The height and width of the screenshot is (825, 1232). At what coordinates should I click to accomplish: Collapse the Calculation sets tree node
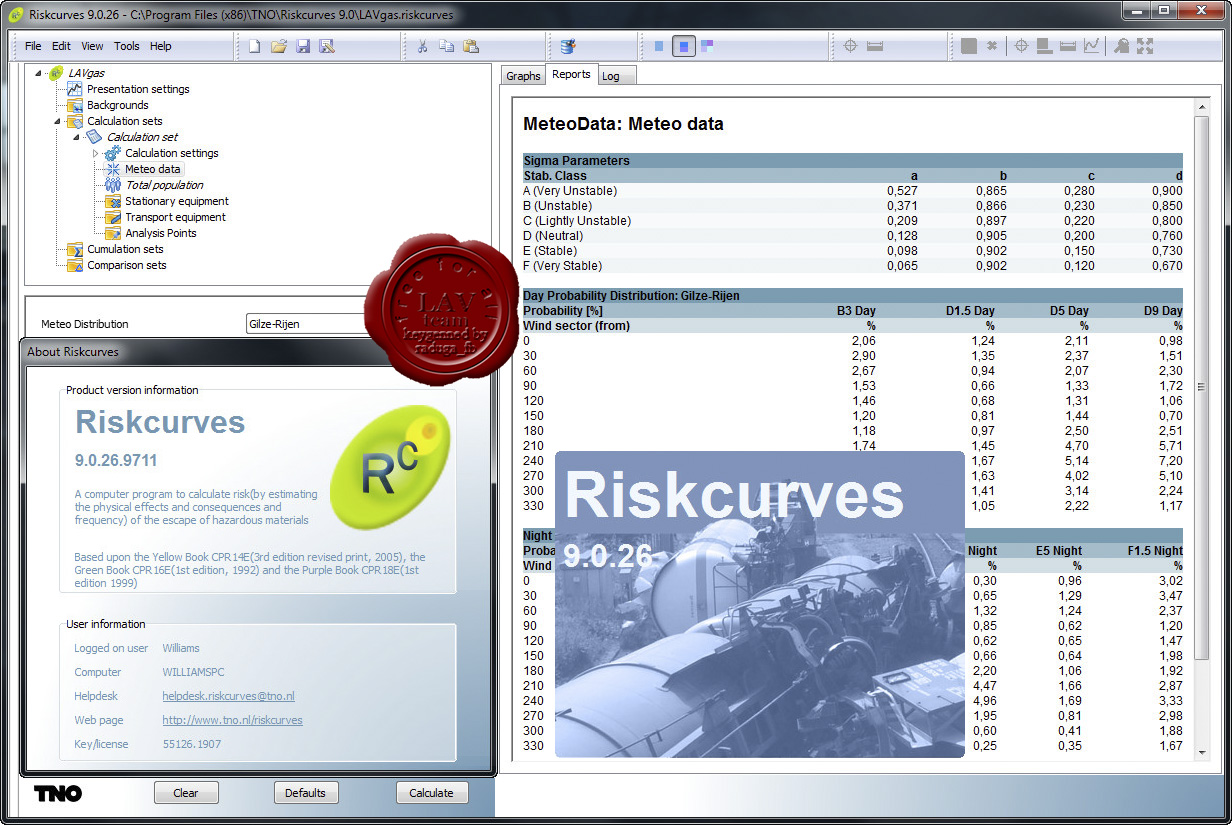[x=58, y=121]
